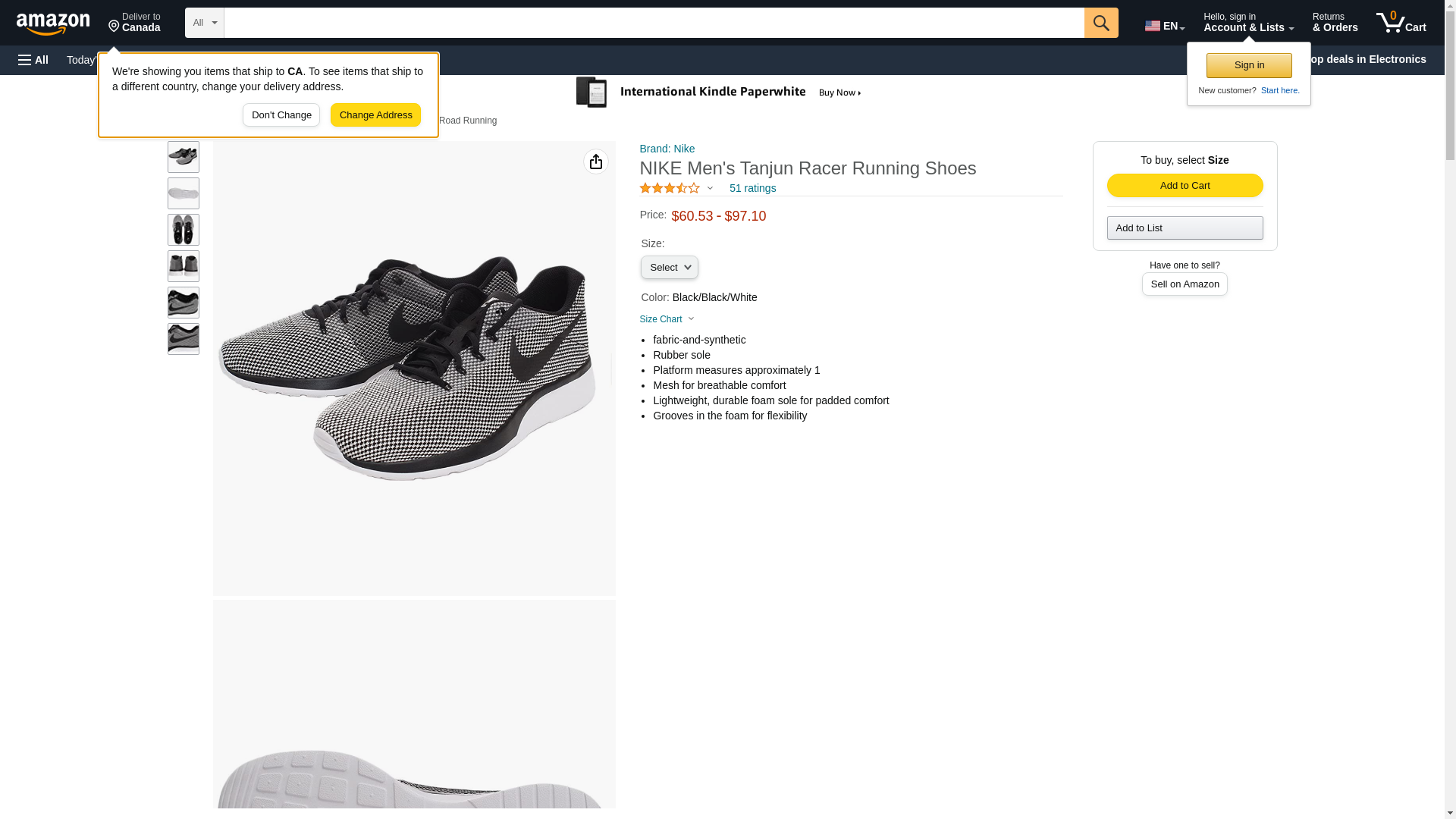Select the shoe sole thumbnail image
1456x819 pixels.
(183, 193)
